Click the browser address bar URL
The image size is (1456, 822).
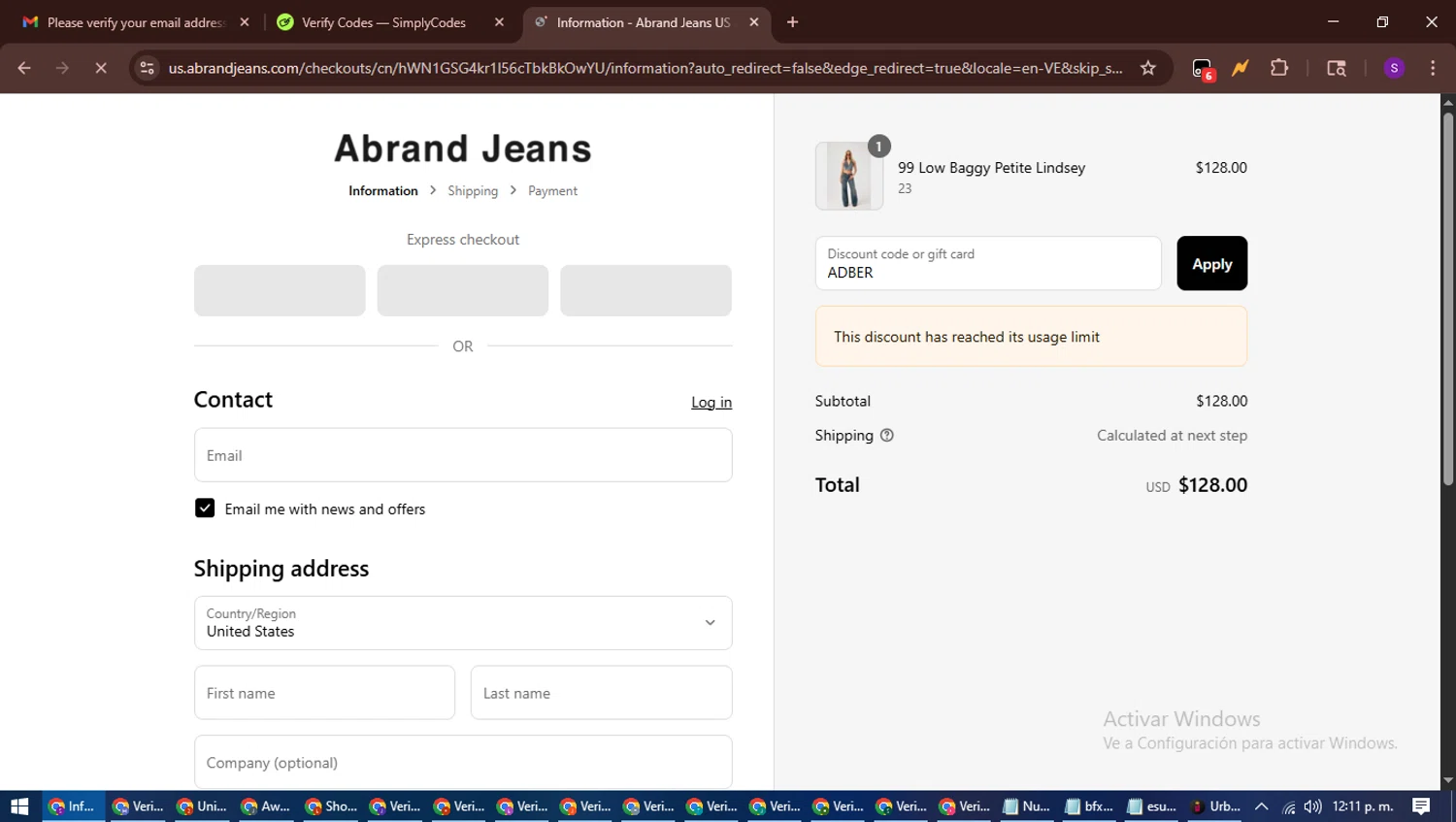[645, 68]
